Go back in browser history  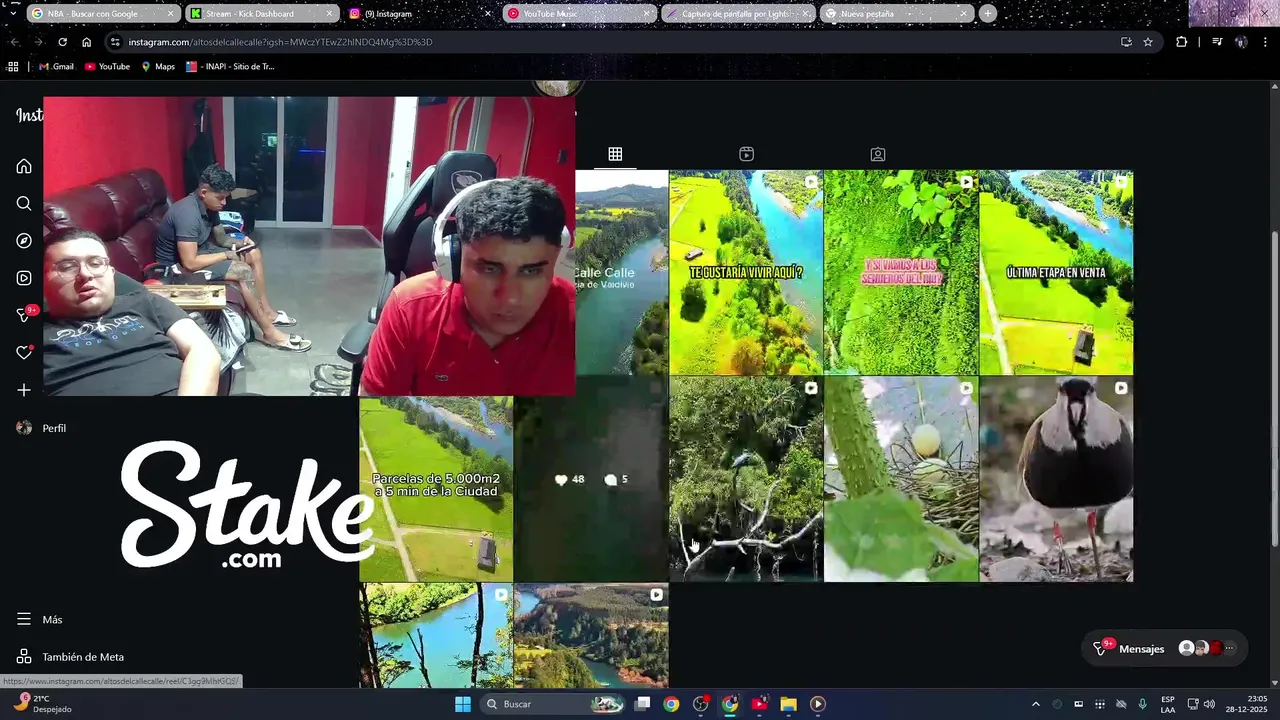14,42
